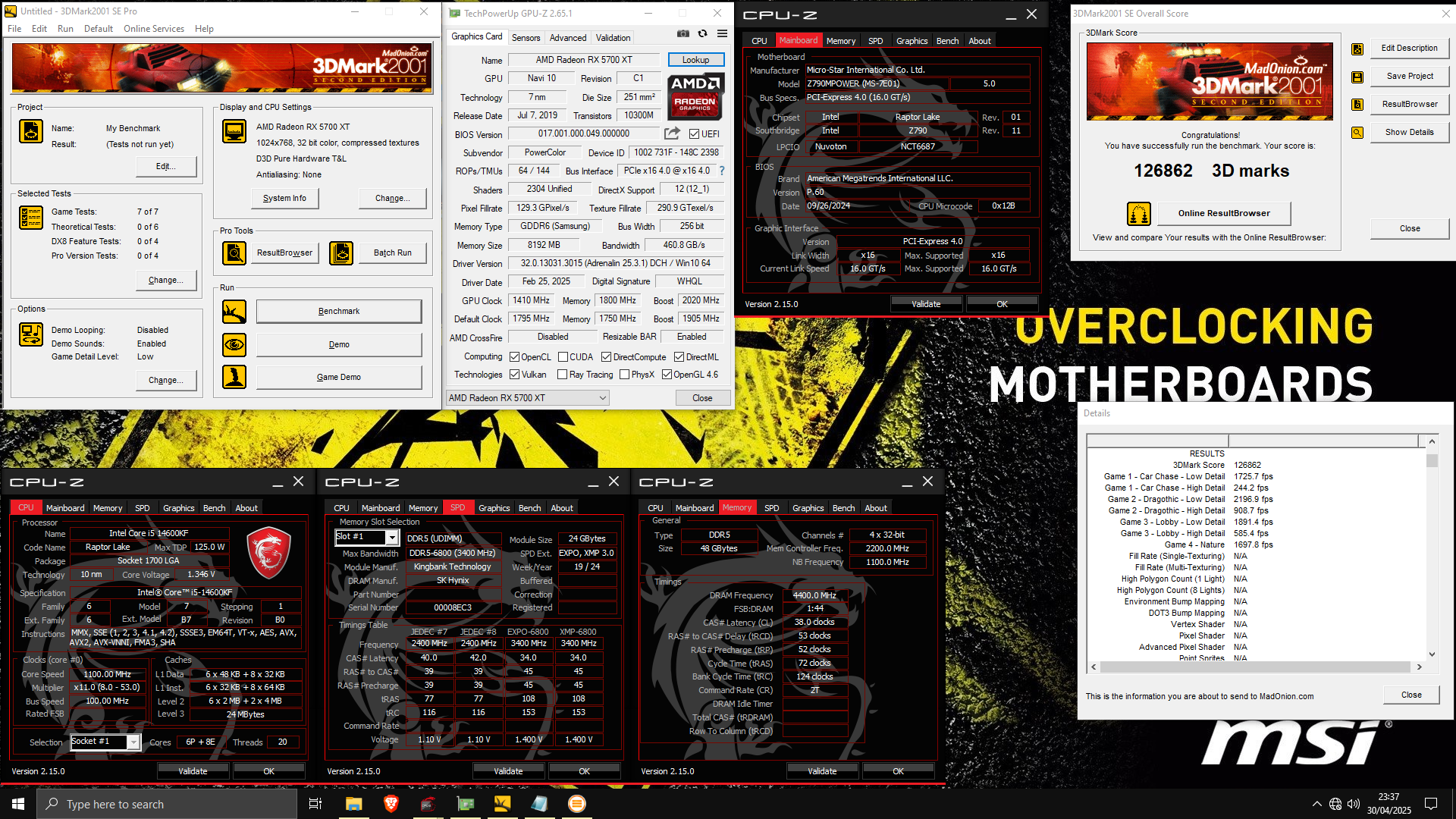Click the taskbar clock showing 23:37
Screen dimensions: 1456x819
pyautogui.click(x=1389, y=804)
